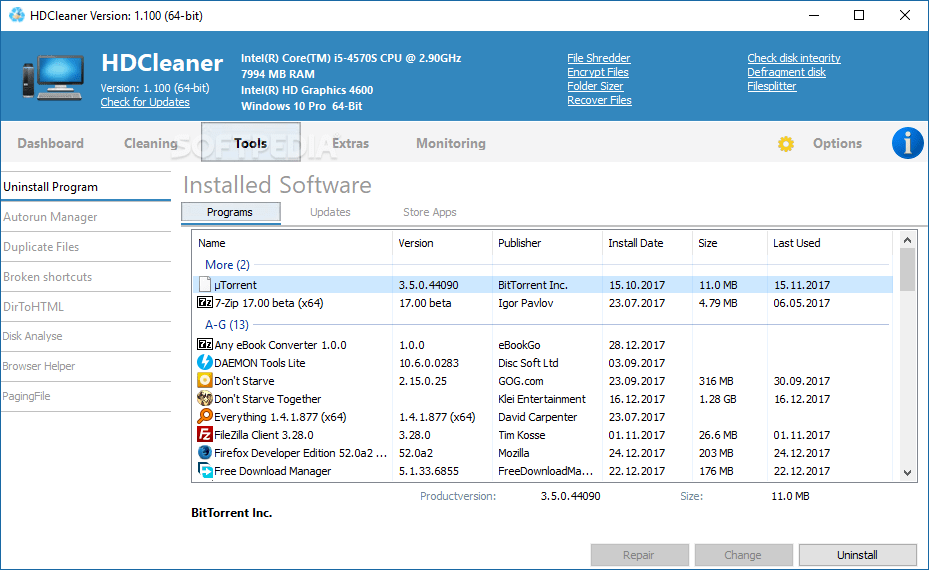Screen dimensions: 929x570
Task: Open the File Shredder link
Action: click(x=598, y=58)
